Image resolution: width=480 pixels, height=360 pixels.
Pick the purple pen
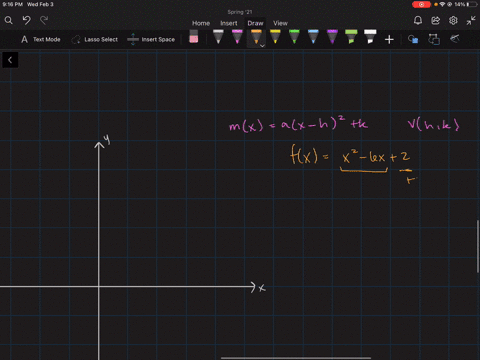332,37
